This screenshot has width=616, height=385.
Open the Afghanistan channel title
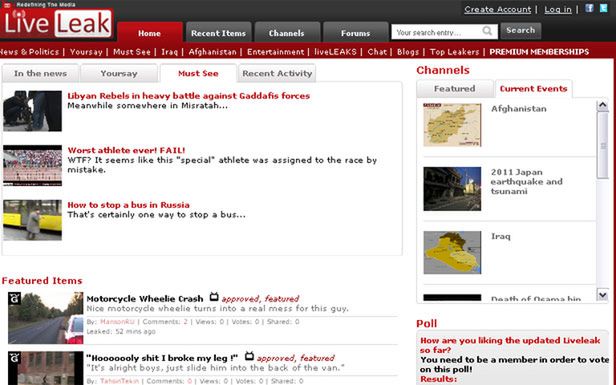pos(519,109)
